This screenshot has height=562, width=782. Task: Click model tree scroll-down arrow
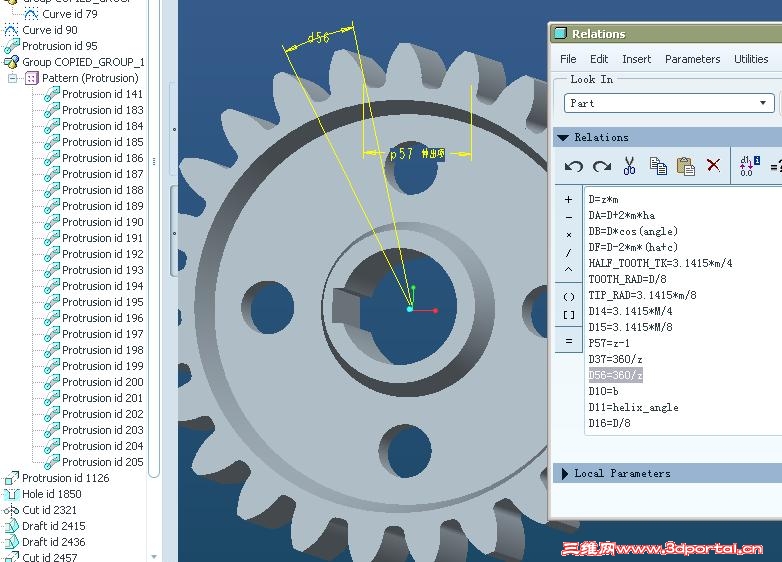(x=154, y=556)
